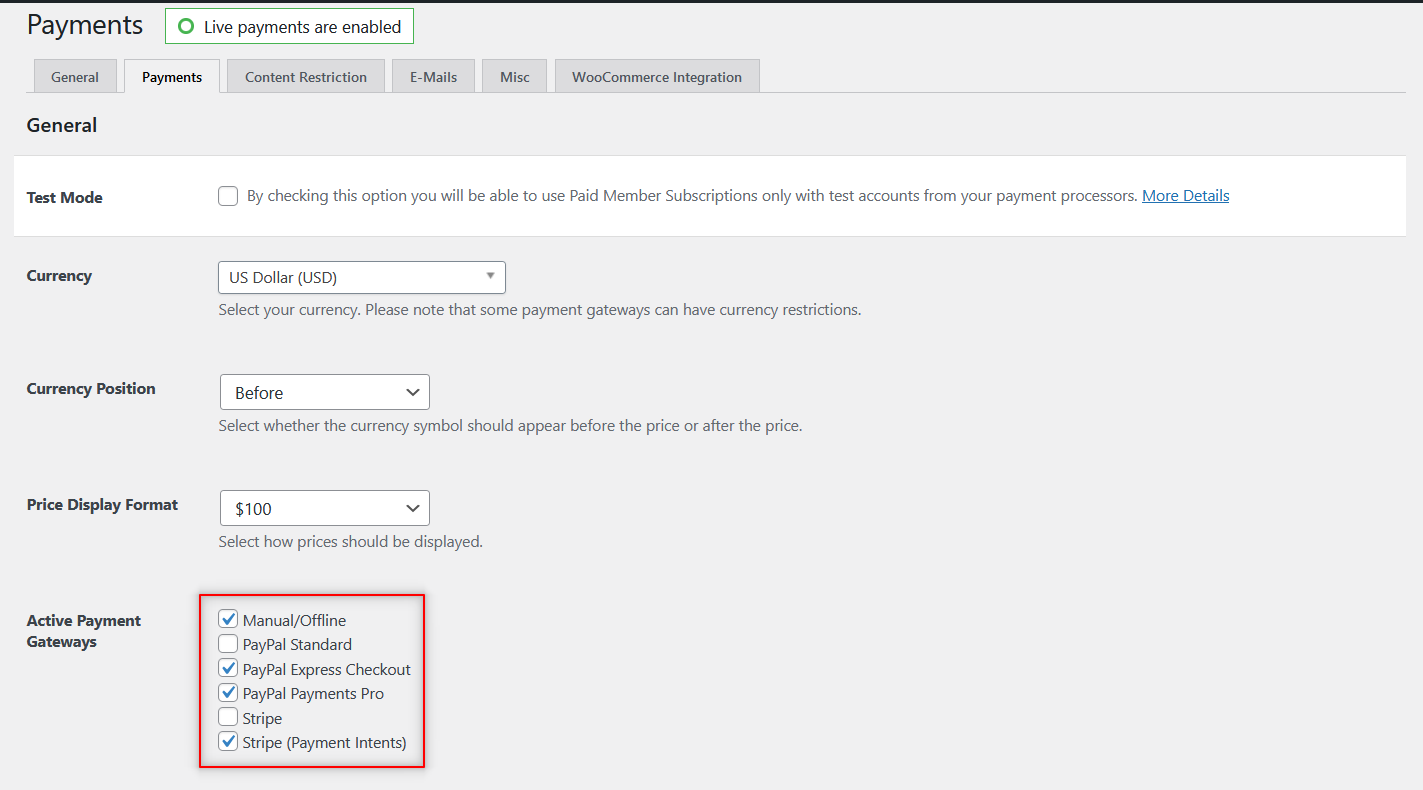The image size is (1423, 790).
Task: Click the green circle status icon
Action: pos(185,27)
